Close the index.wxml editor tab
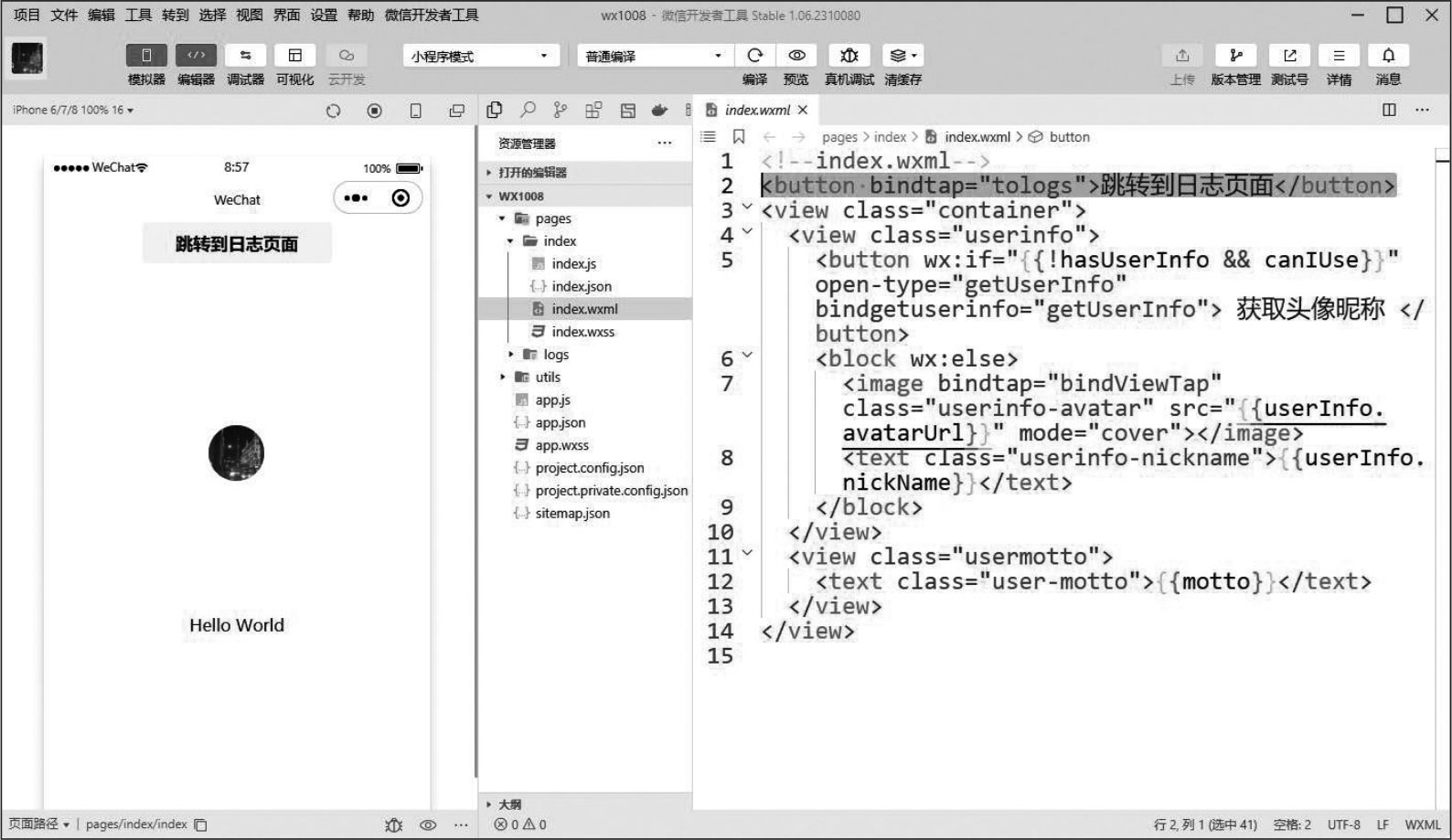1452x840 pixels. (x=803, y=110)
